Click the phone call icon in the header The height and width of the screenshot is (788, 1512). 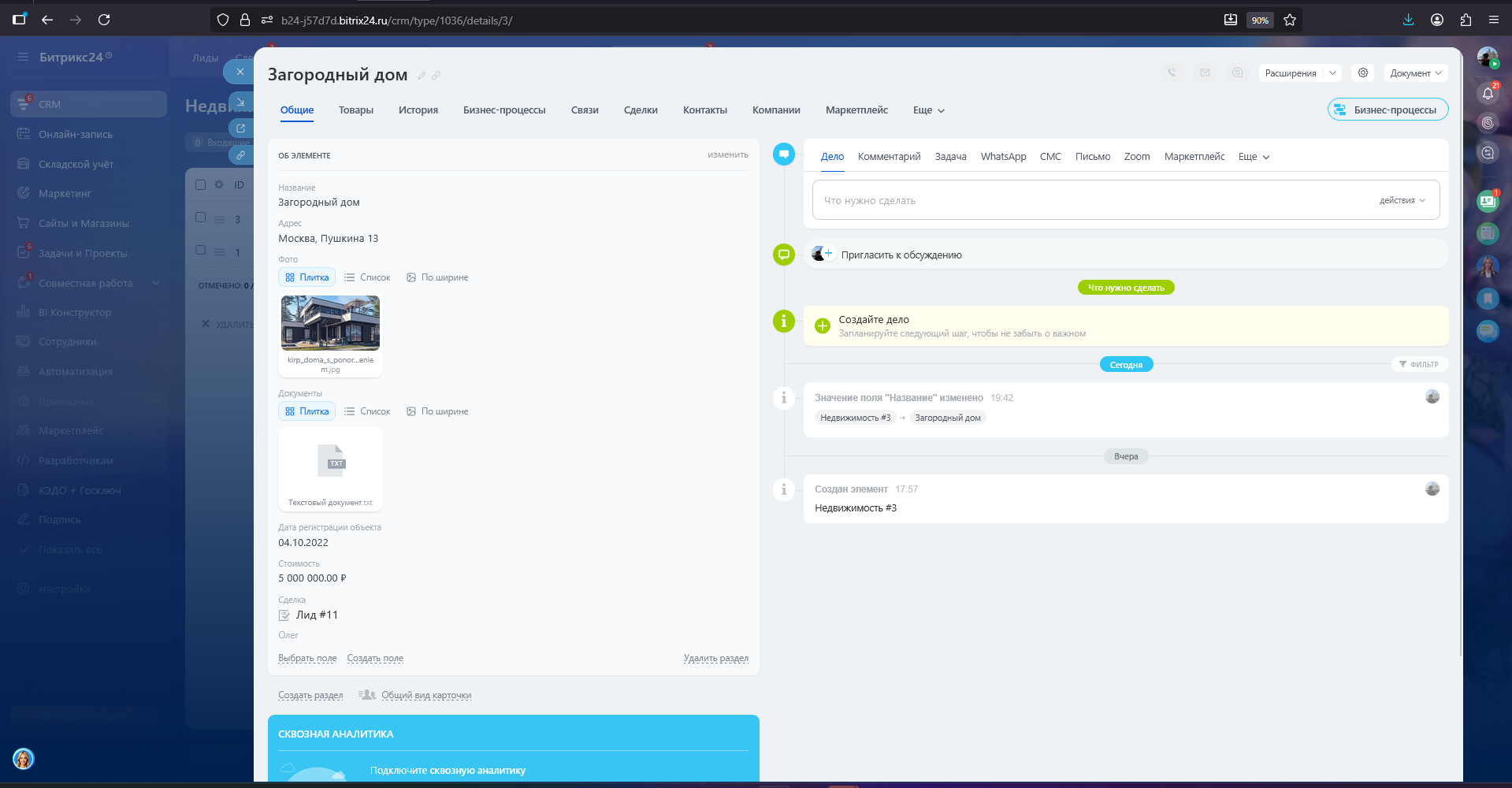(x=1172, y=73)
